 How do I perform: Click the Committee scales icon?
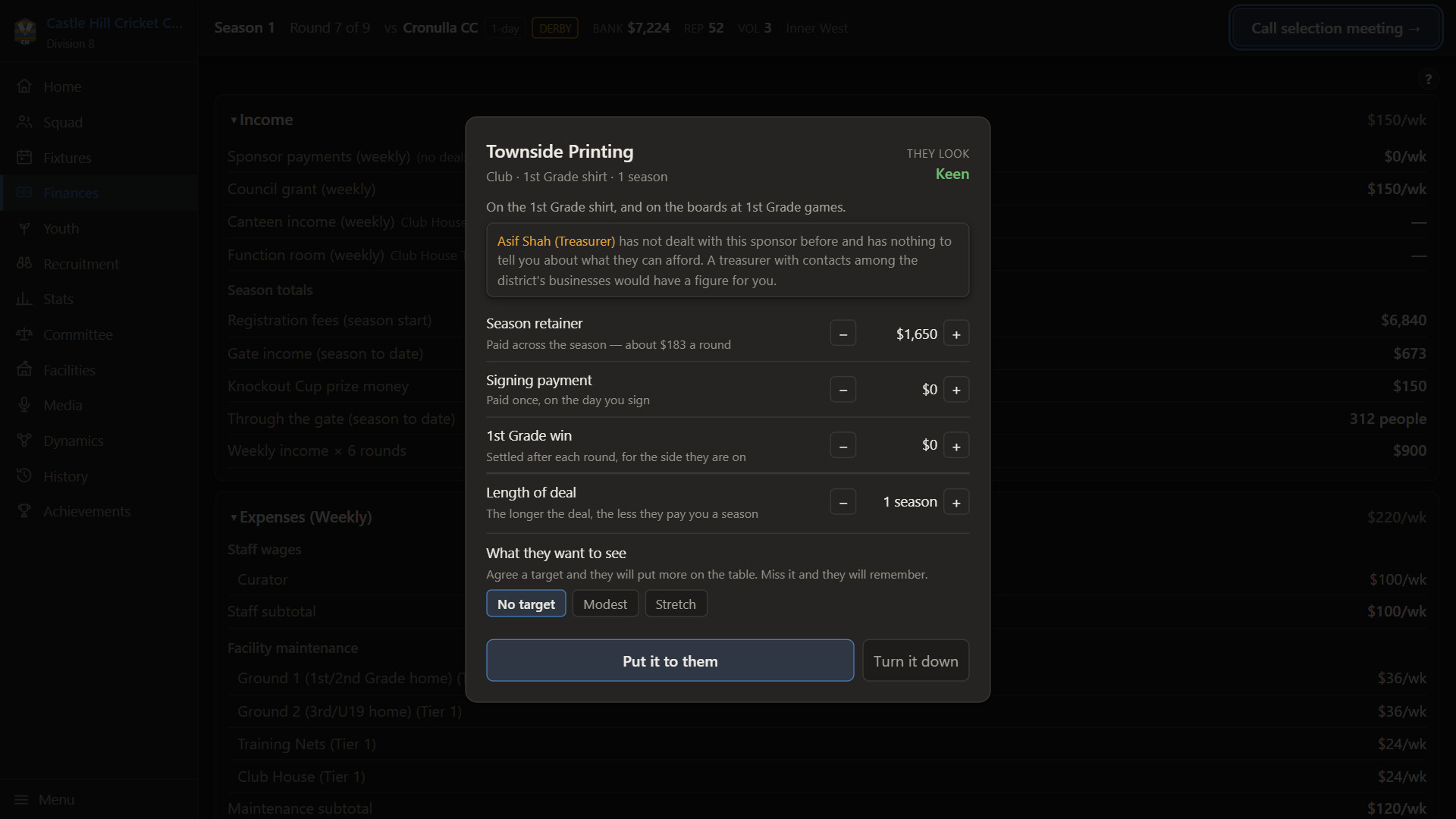pos(24,334)
